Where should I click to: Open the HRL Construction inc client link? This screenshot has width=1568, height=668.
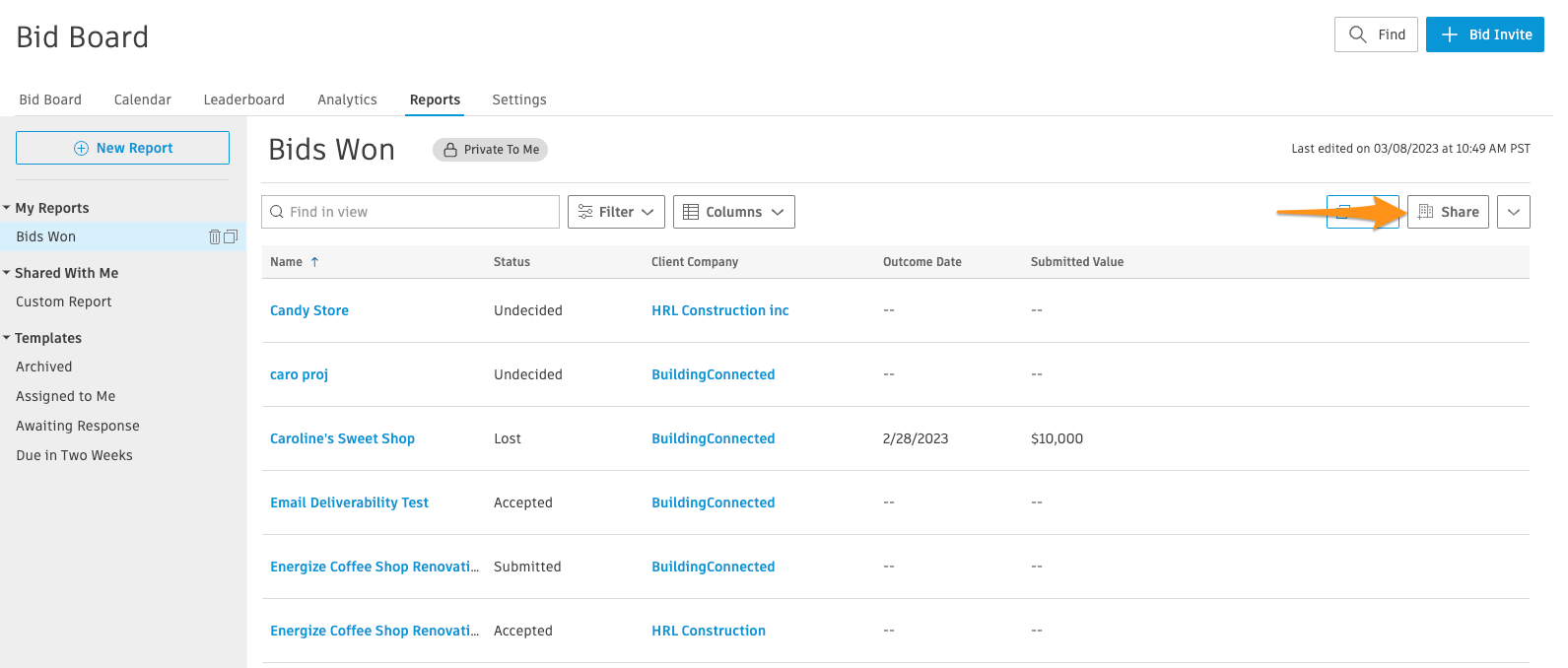720,310
